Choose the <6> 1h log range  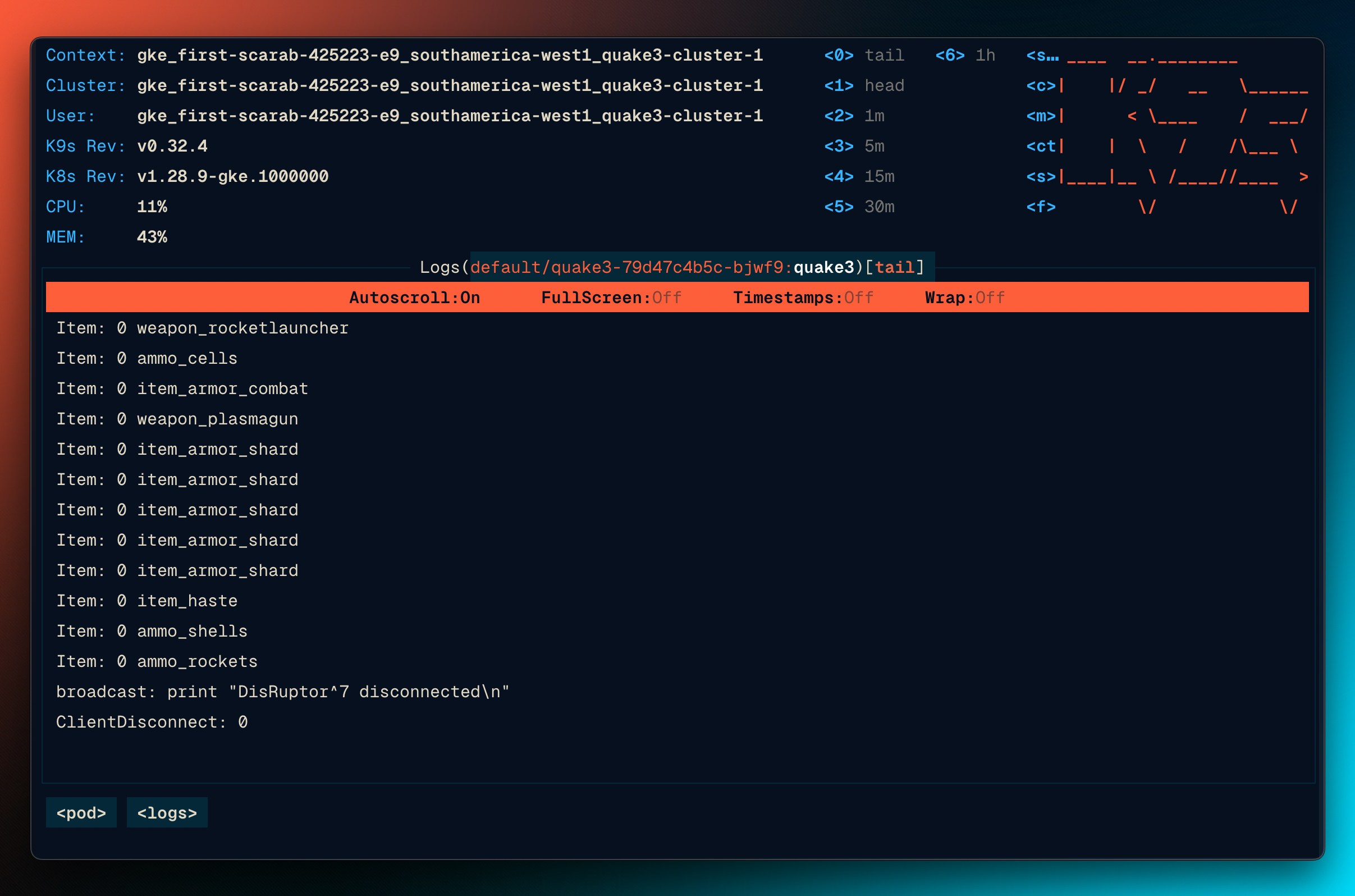pos(965,56)
